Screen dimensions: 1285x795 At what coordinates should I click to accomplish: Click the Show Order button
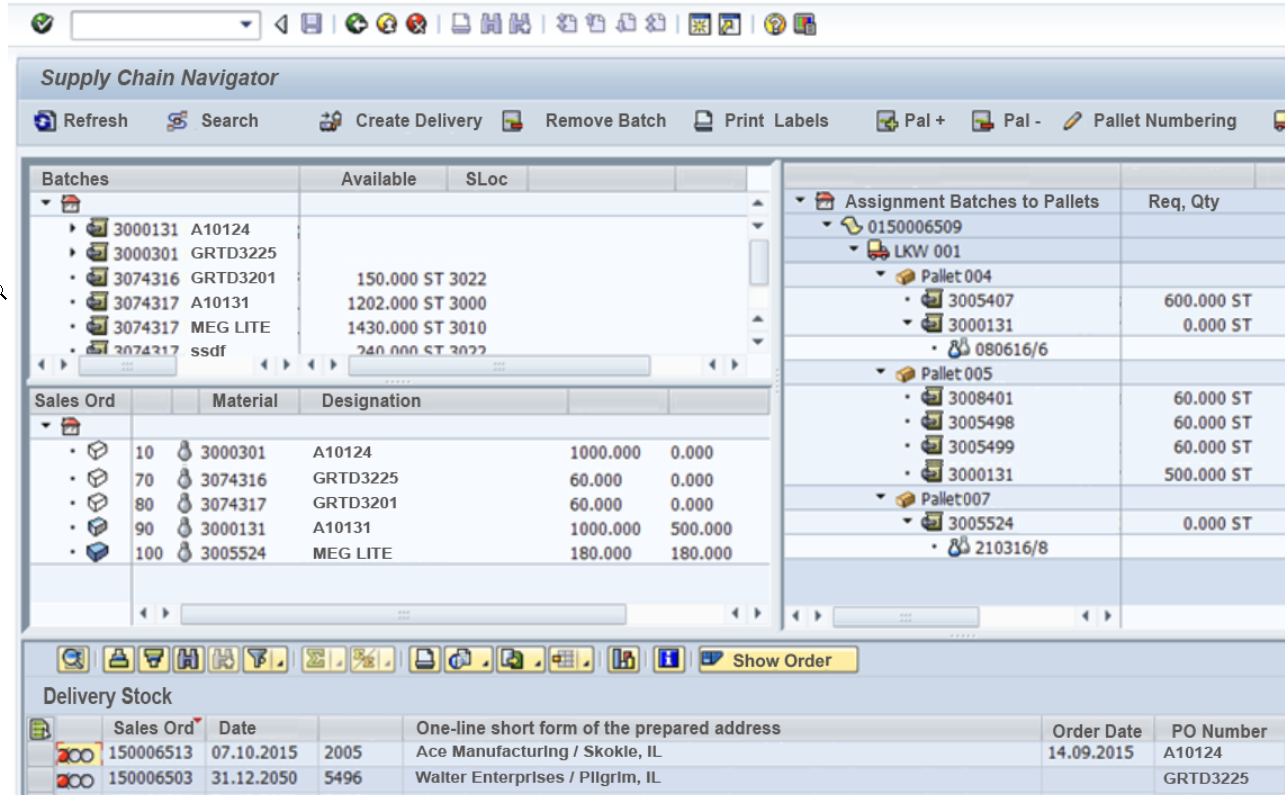coord(779,660)
